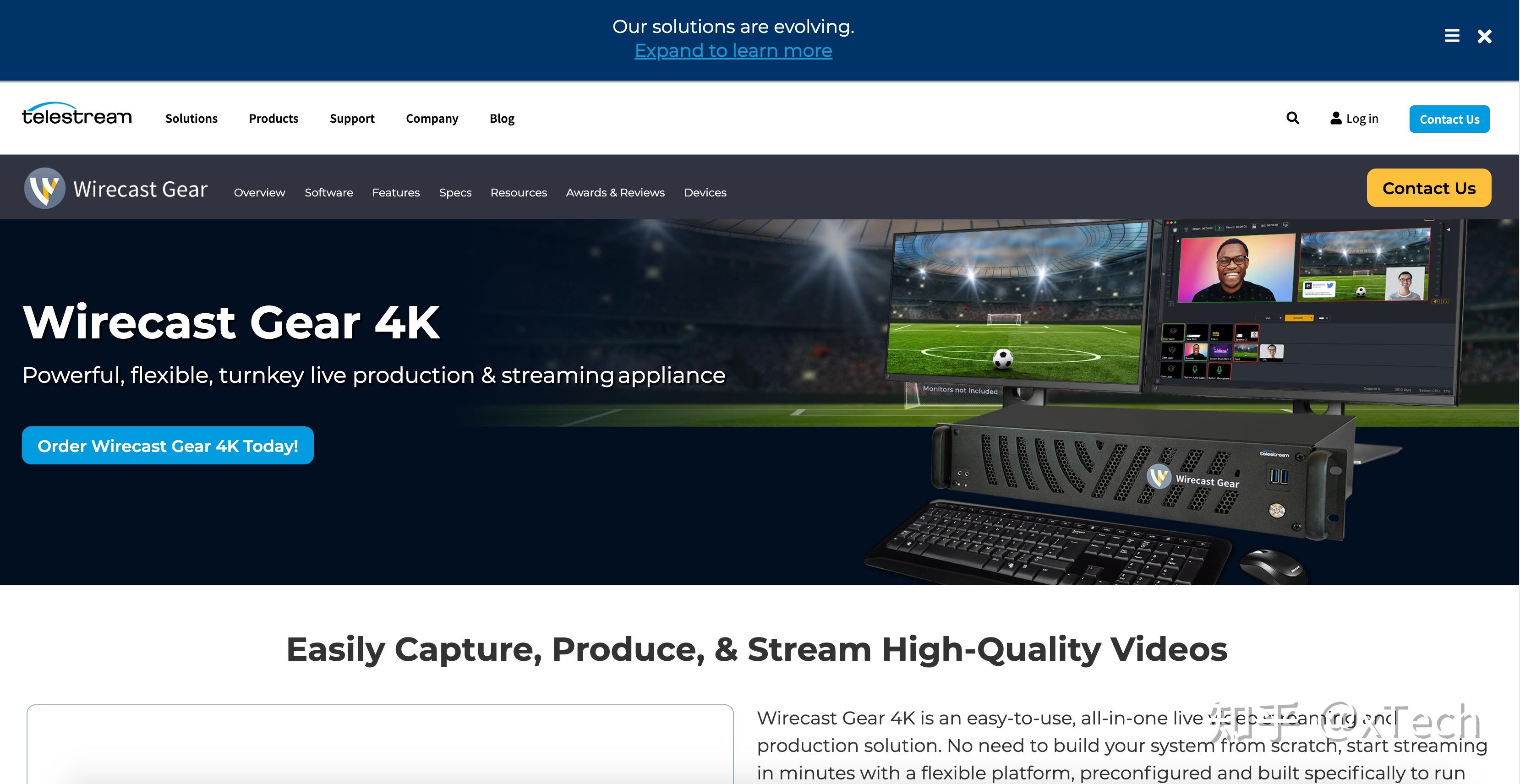Click the Wirecast Gear logo icon
This screenshot has height=784, width=1520.
click(x=44, y=188)
